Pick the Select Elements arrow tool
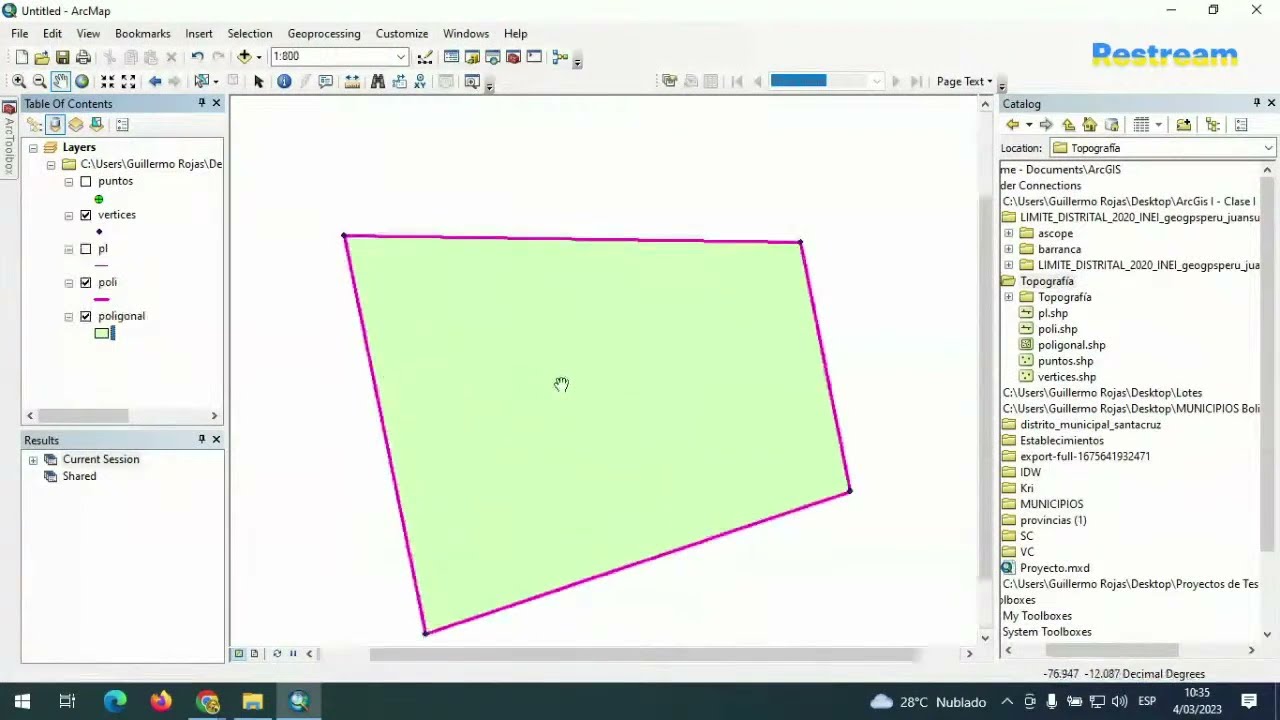 [258, 81]
